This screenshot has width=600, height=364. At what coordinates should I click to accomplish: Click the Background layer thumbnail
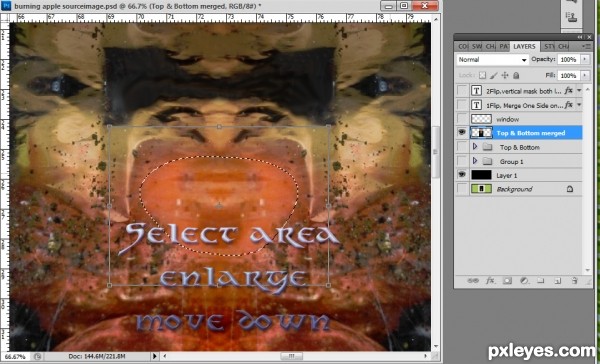coord(481,189)
